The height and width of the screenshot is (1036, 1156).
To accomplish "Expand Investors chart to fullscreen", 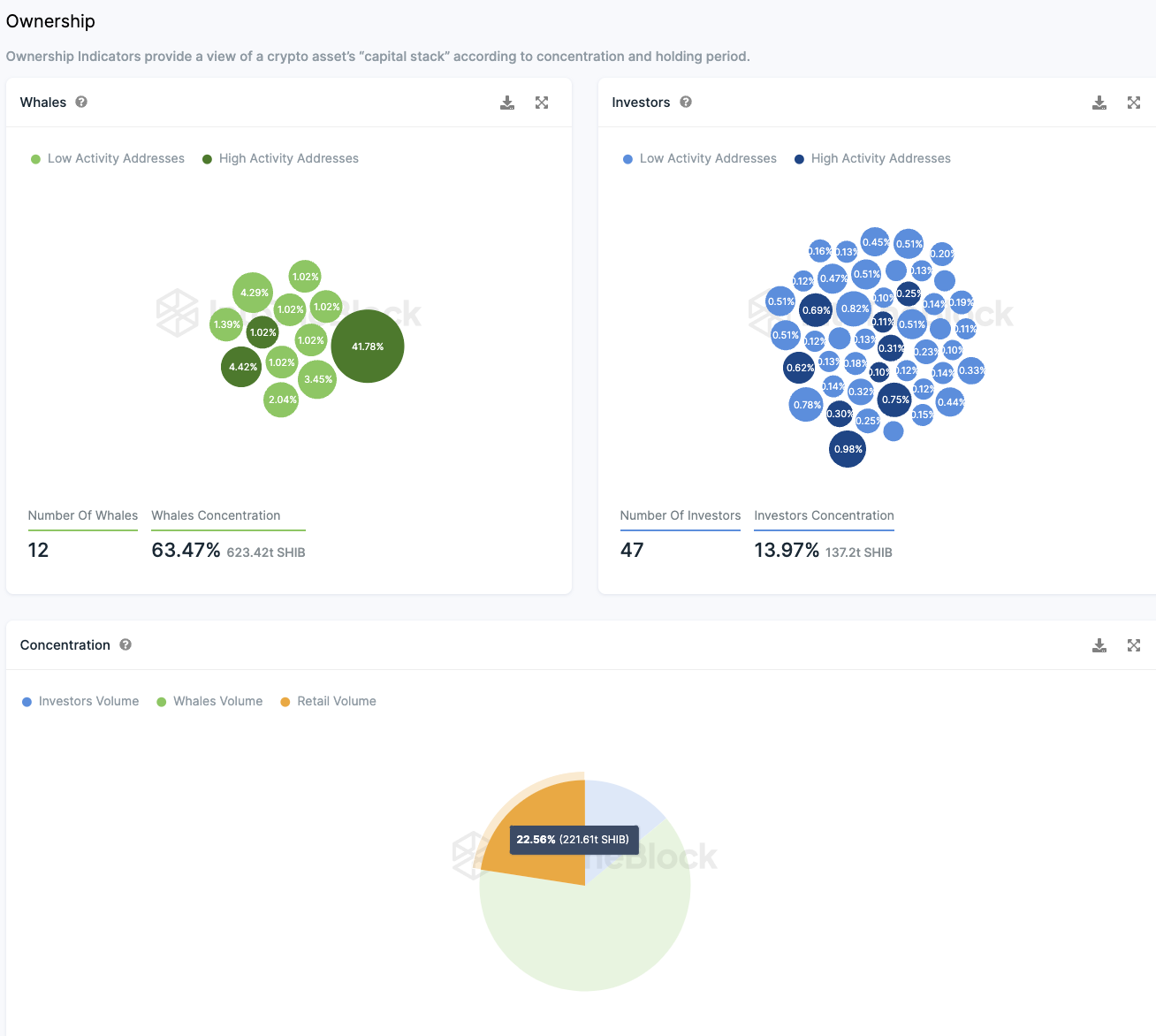I will point(1134,103).
